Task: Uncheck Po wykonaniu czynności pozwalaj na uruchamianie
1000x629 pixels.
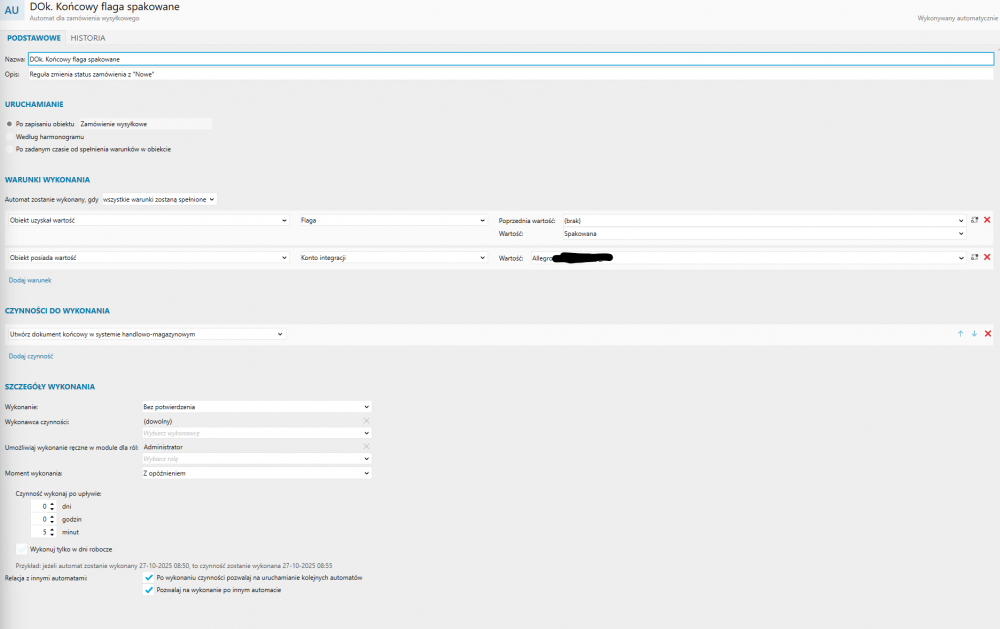Action: (x=149, y=577)
